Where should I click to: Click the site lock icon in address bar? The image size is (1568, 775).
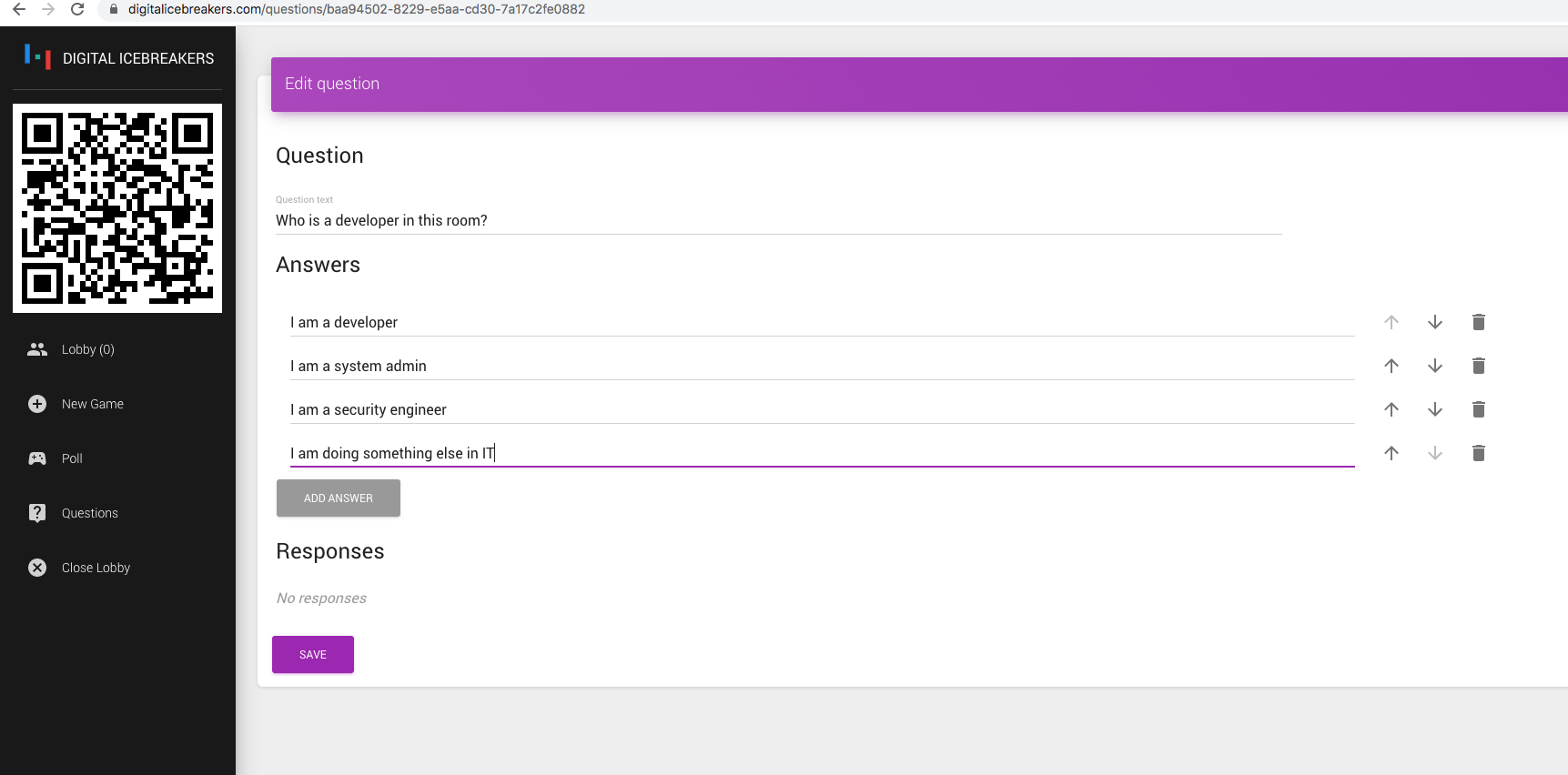tap(114, 9)
